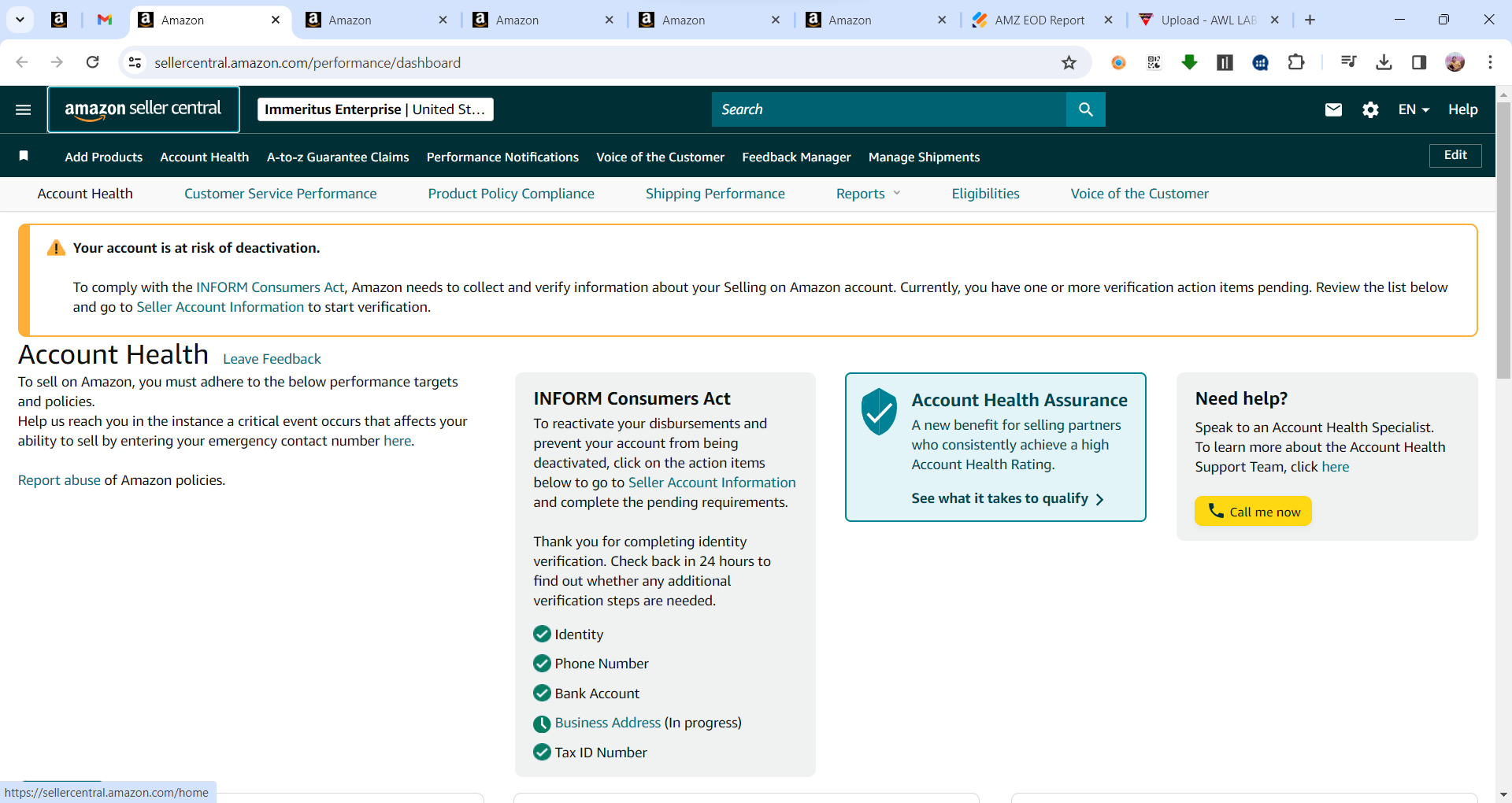Click the Amazon Seller Central logo
This screenshot has width=1512, height=803.
[x=143, y=109]
